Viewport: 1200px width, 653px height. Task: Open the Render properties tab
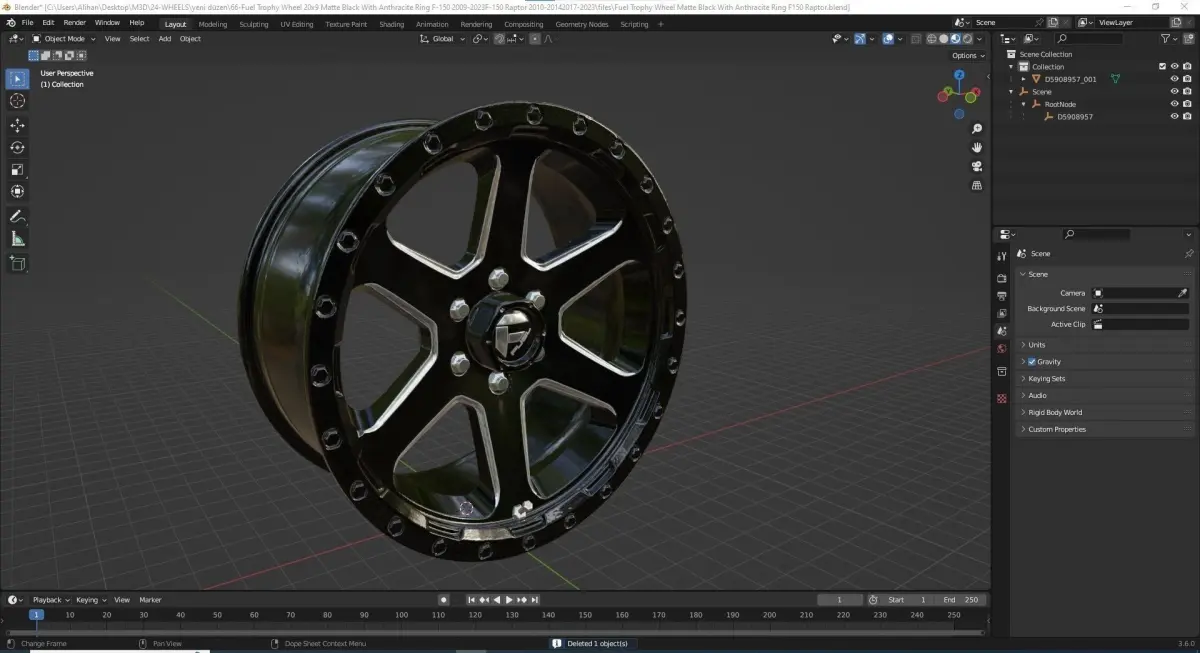[x=1002, y=278]
